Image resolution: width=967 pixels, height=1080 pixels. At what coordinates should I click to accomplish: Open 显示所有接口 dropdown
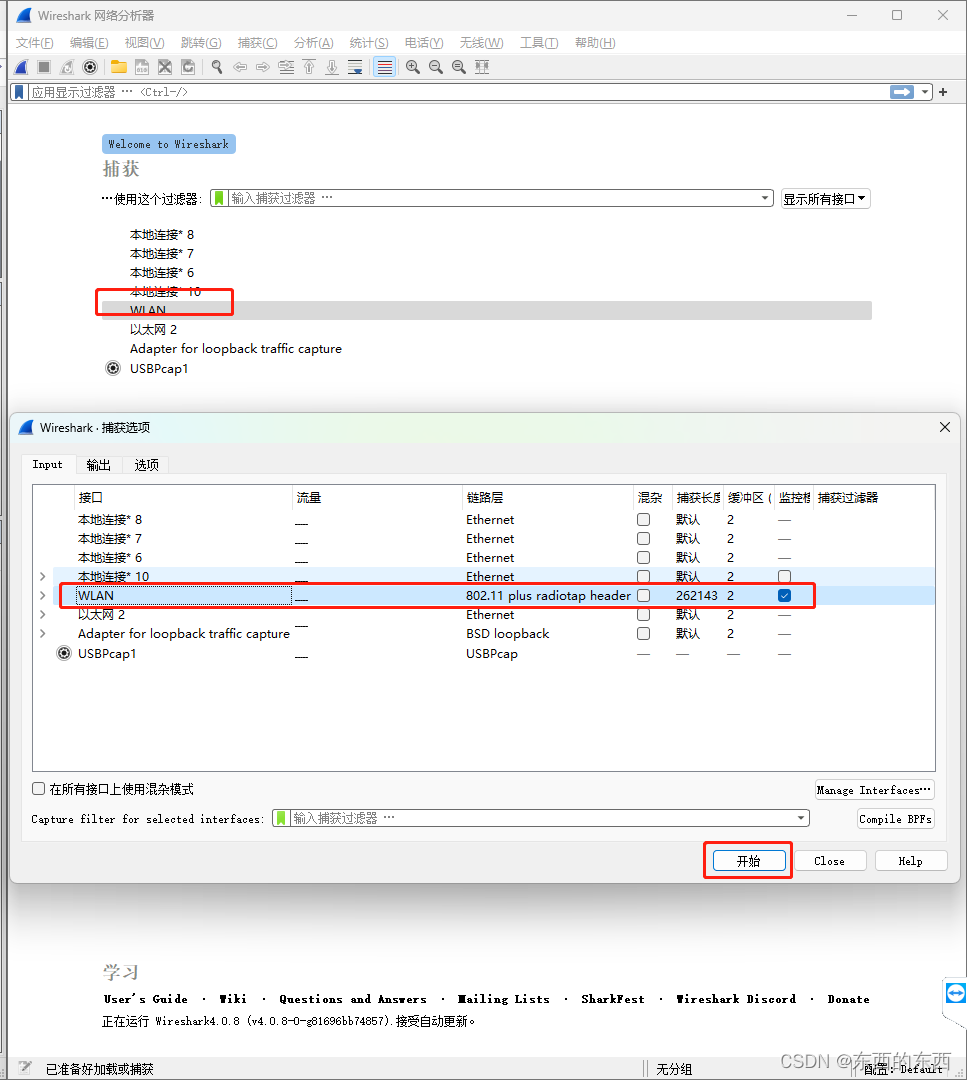click(825, 199)
